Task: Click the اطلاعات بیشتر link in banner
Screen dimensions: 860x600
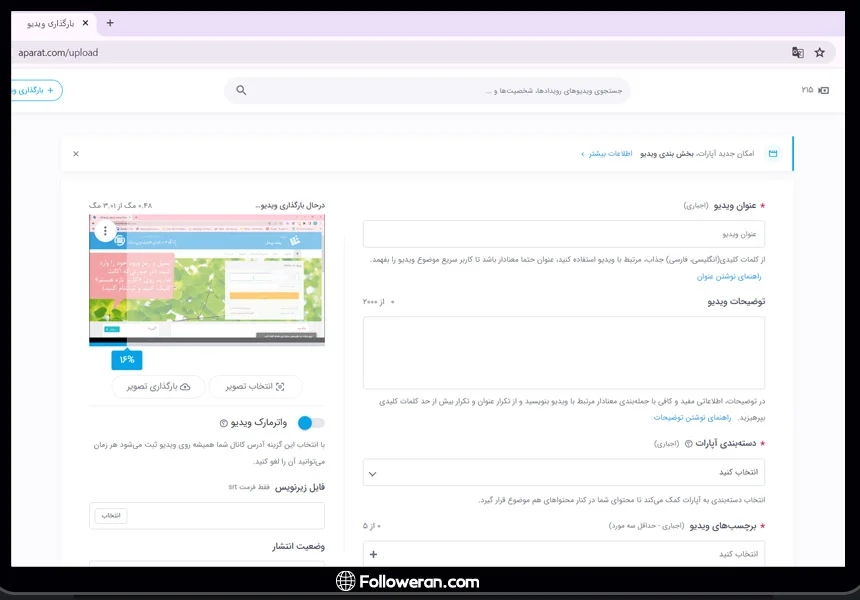Action: coord(609,154)
